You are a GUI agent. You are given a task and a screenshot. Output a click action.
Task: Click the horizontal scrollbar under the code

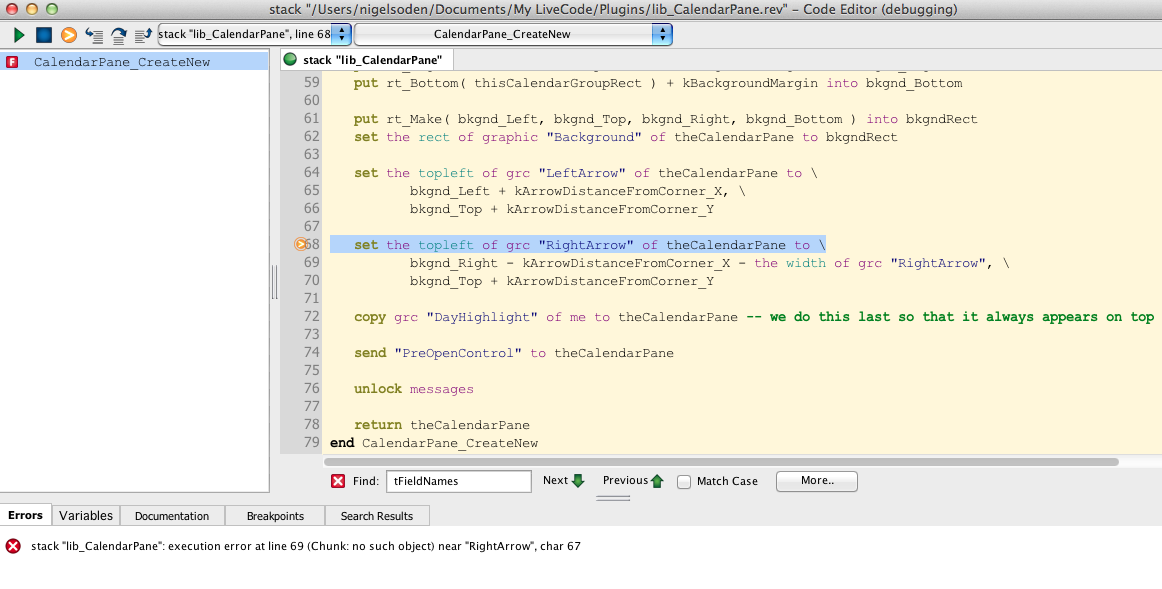point(720,462)
